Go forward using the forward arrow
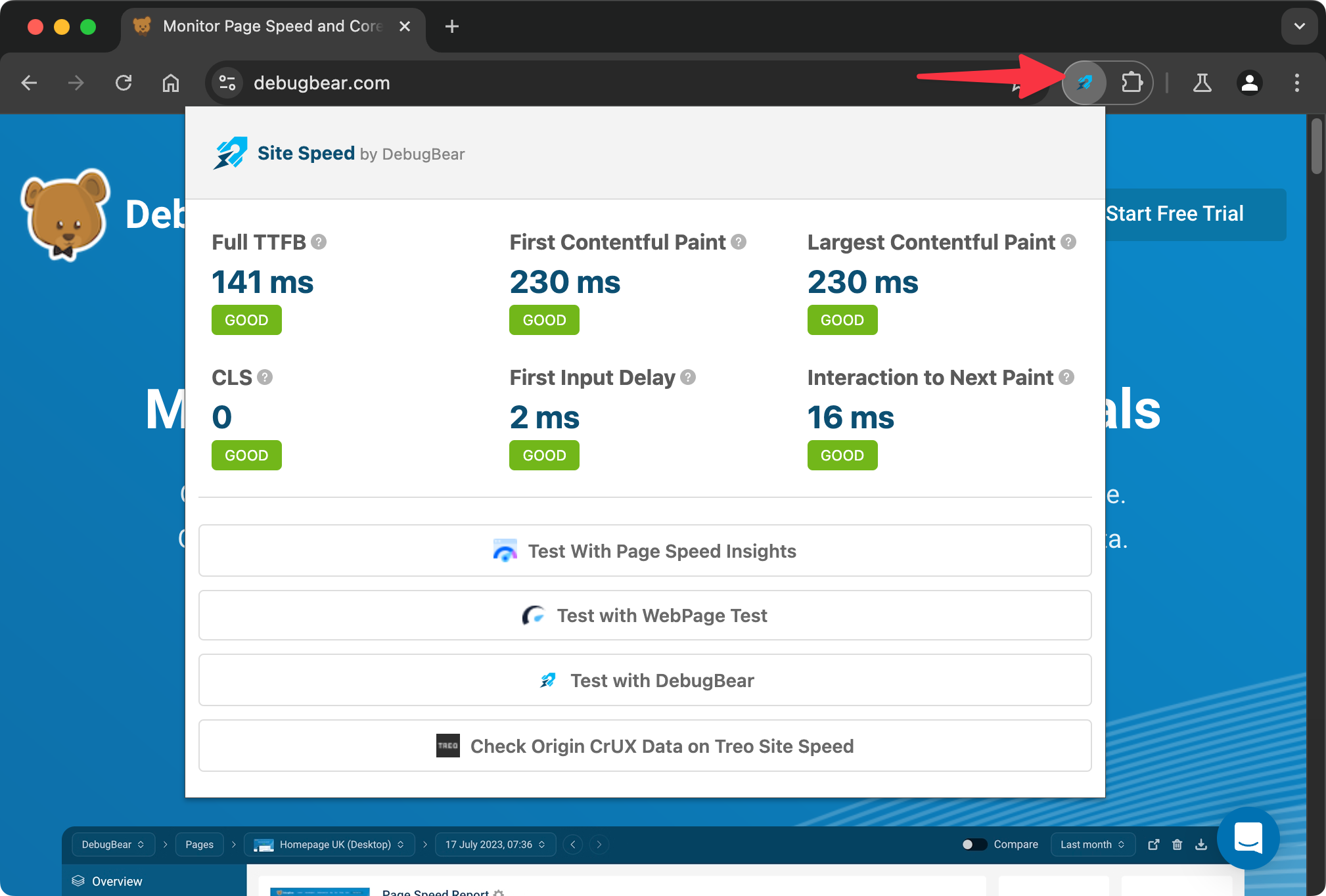Viewport: 1326px width, 896px height. click(x=76, y=83)
